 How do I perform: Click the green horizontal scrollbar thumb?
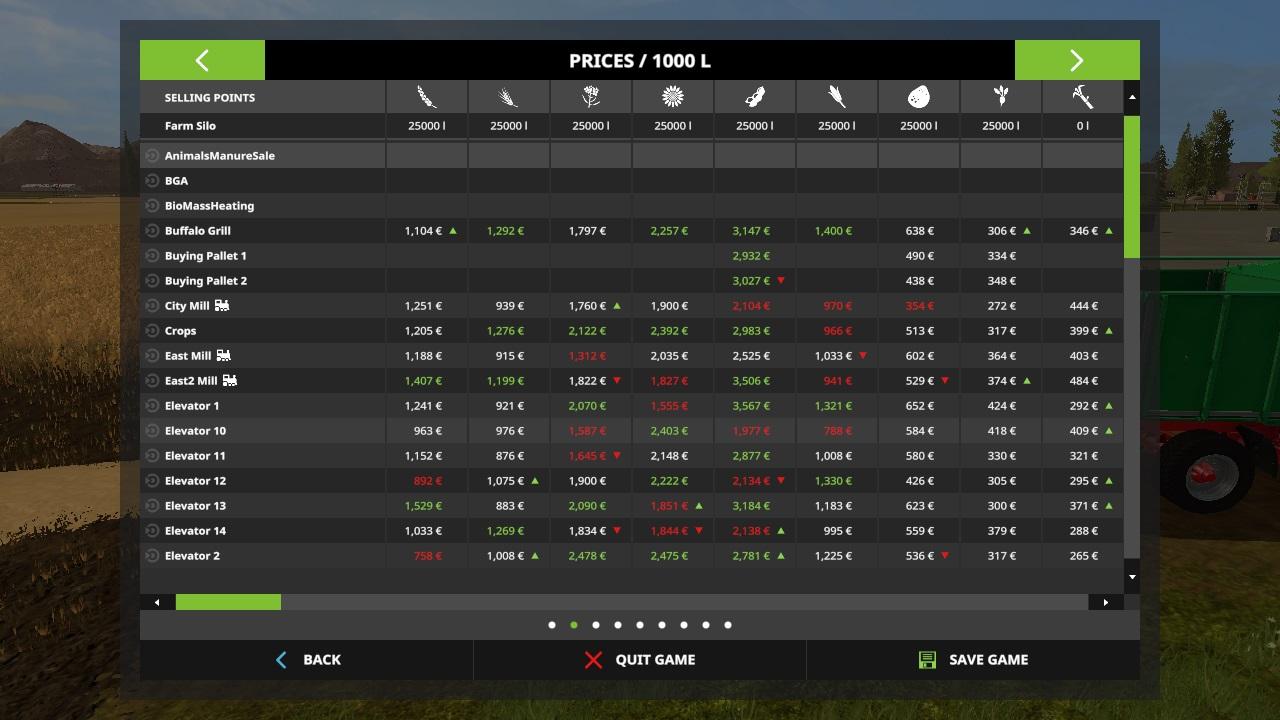[x=228, y=602]
